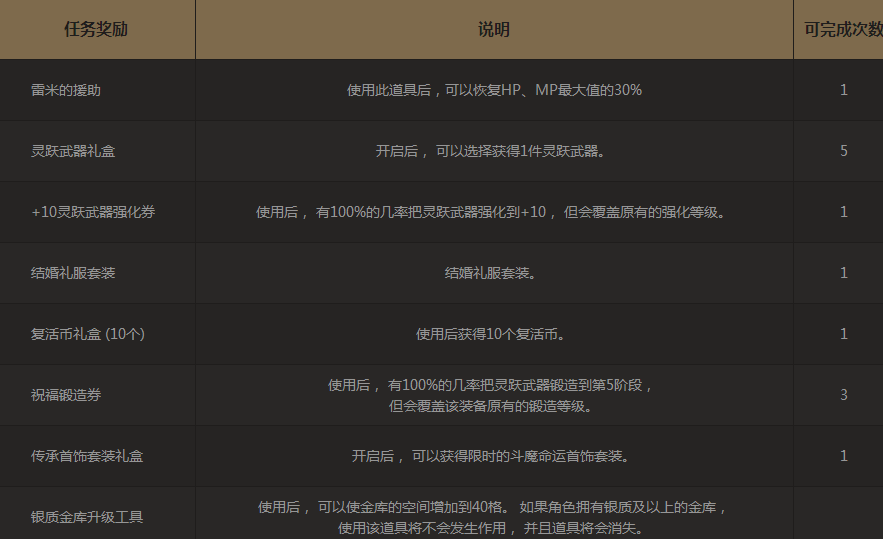The height and width of the screenshot is (539, 883).
Task: Click the completion count 3 for 祝福锻造券
Action: [x=844, y=395]
